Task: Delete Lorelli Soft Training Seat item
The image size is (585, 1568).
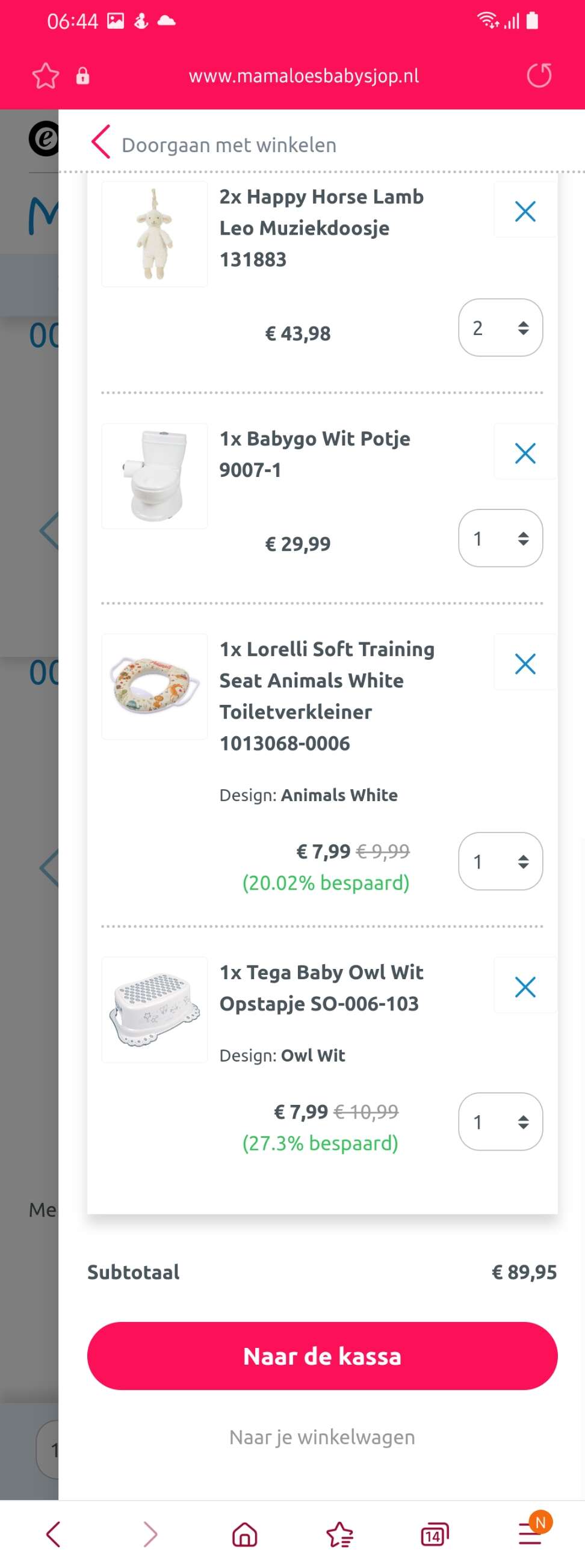Action: (525, 663)
